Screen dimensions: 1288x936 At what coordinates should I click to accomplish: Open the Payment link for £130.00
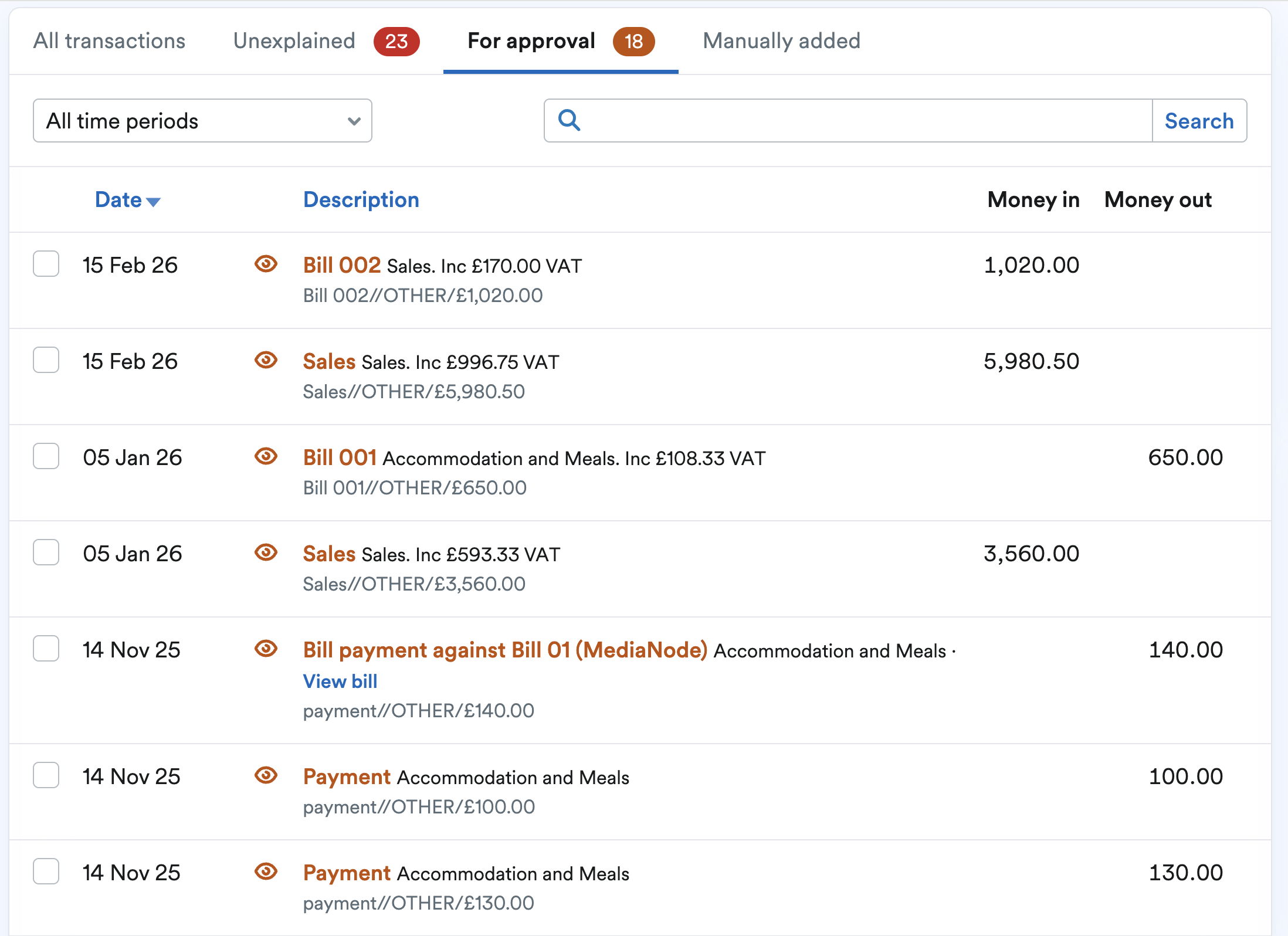point(347,873)
